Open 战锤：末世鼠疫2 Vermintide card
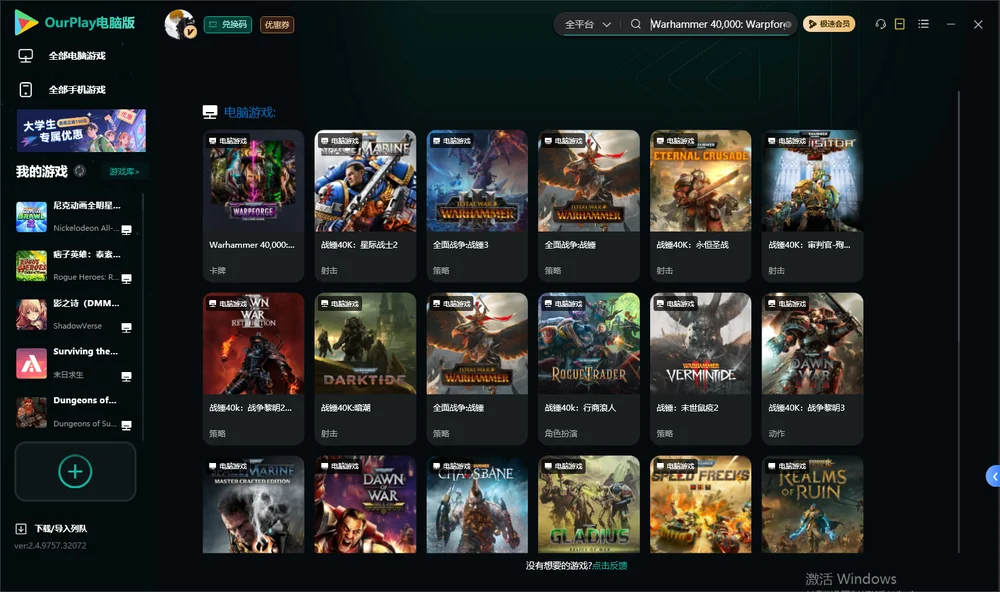Screen dimensions: 1000x592 (700, 369)
